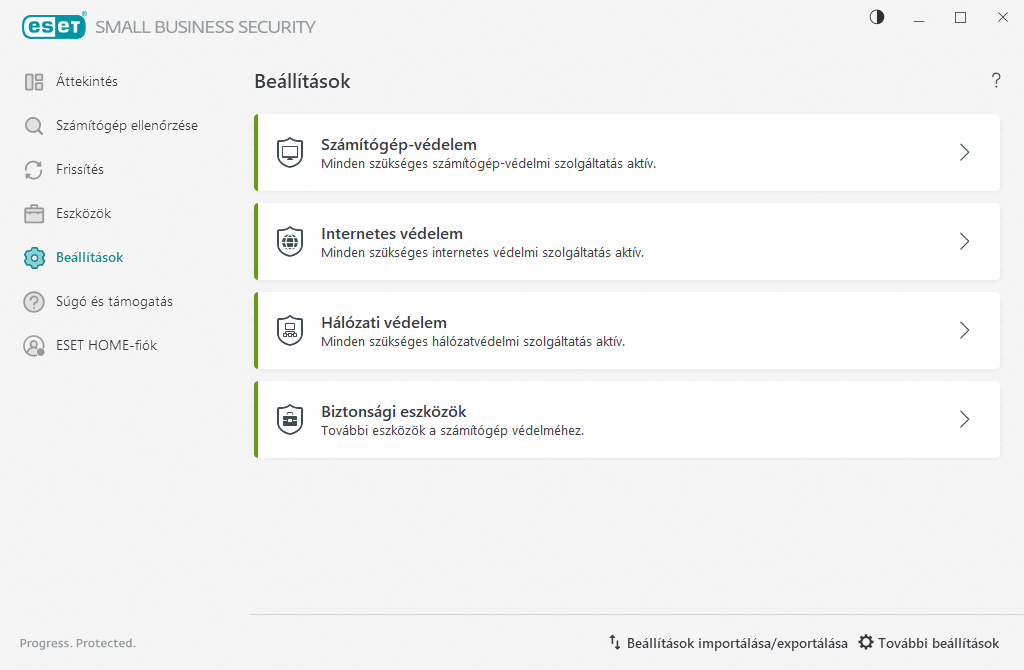
Task: Click the Eszközök briefcase icon
Action: [x=34, y=214]
